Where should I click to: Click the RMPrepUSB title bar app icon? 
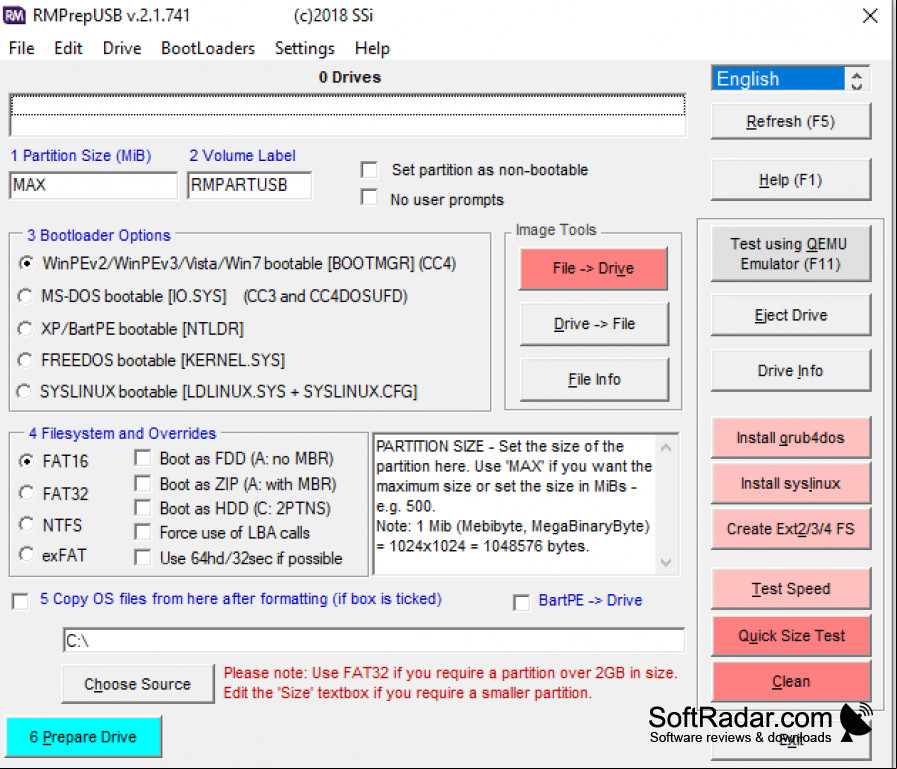[x=14, y=15]
